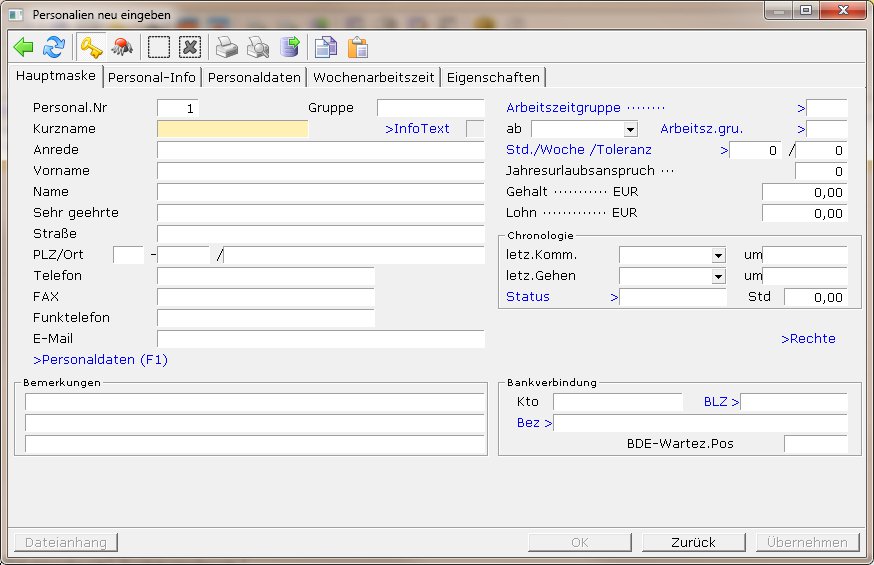Switch to the Personal-Info tab
Screen dimensions: 874x565
tap(152, 77)
